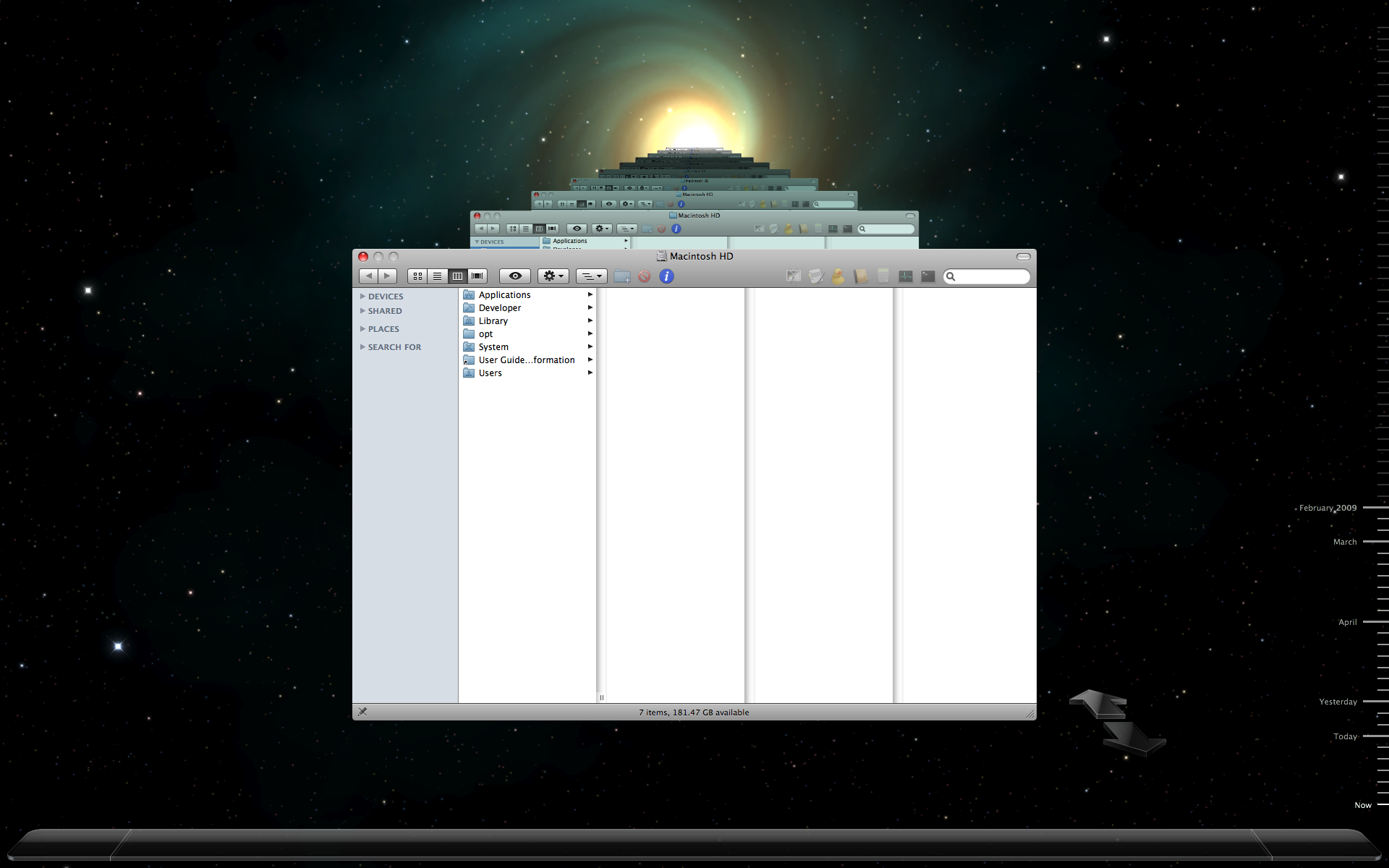Click the Quick Look eye button
This screenshot has width=1389, height=868.
tap(515, 276)
